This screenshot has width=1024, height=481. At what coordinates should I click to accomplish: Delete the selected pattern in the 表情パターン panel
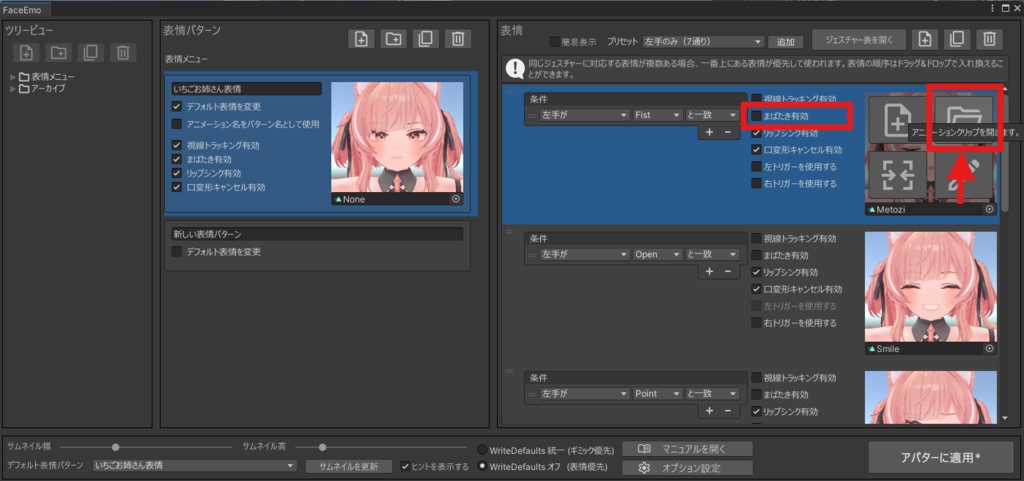pos(458,39)
